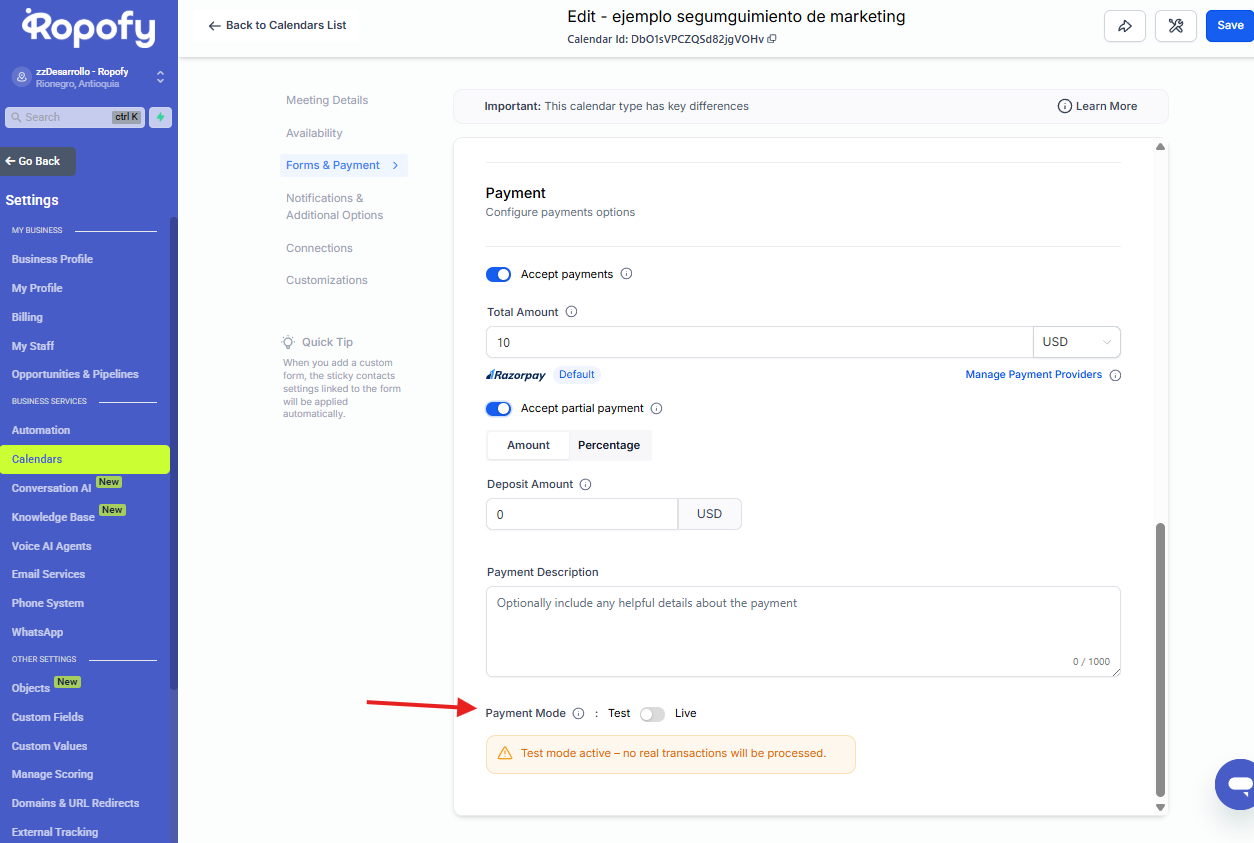
Task: Click info icon next to Payment Mode
Action: [x=578, y=714]
